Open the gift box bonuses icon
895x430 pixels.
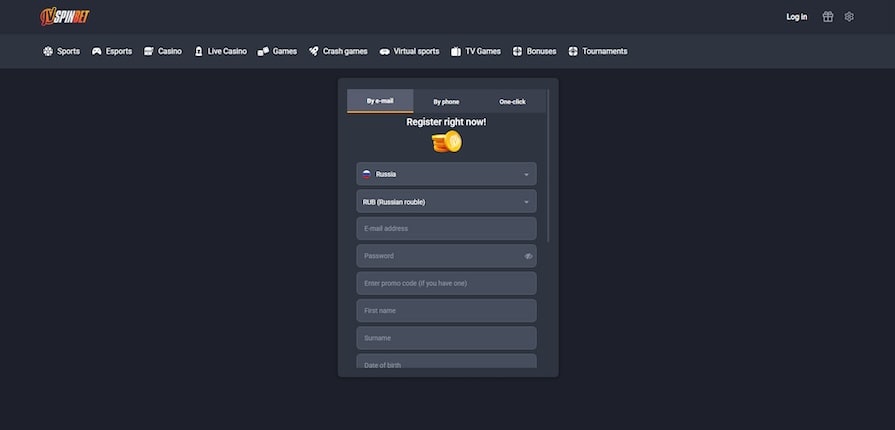(x=827, y=17)
